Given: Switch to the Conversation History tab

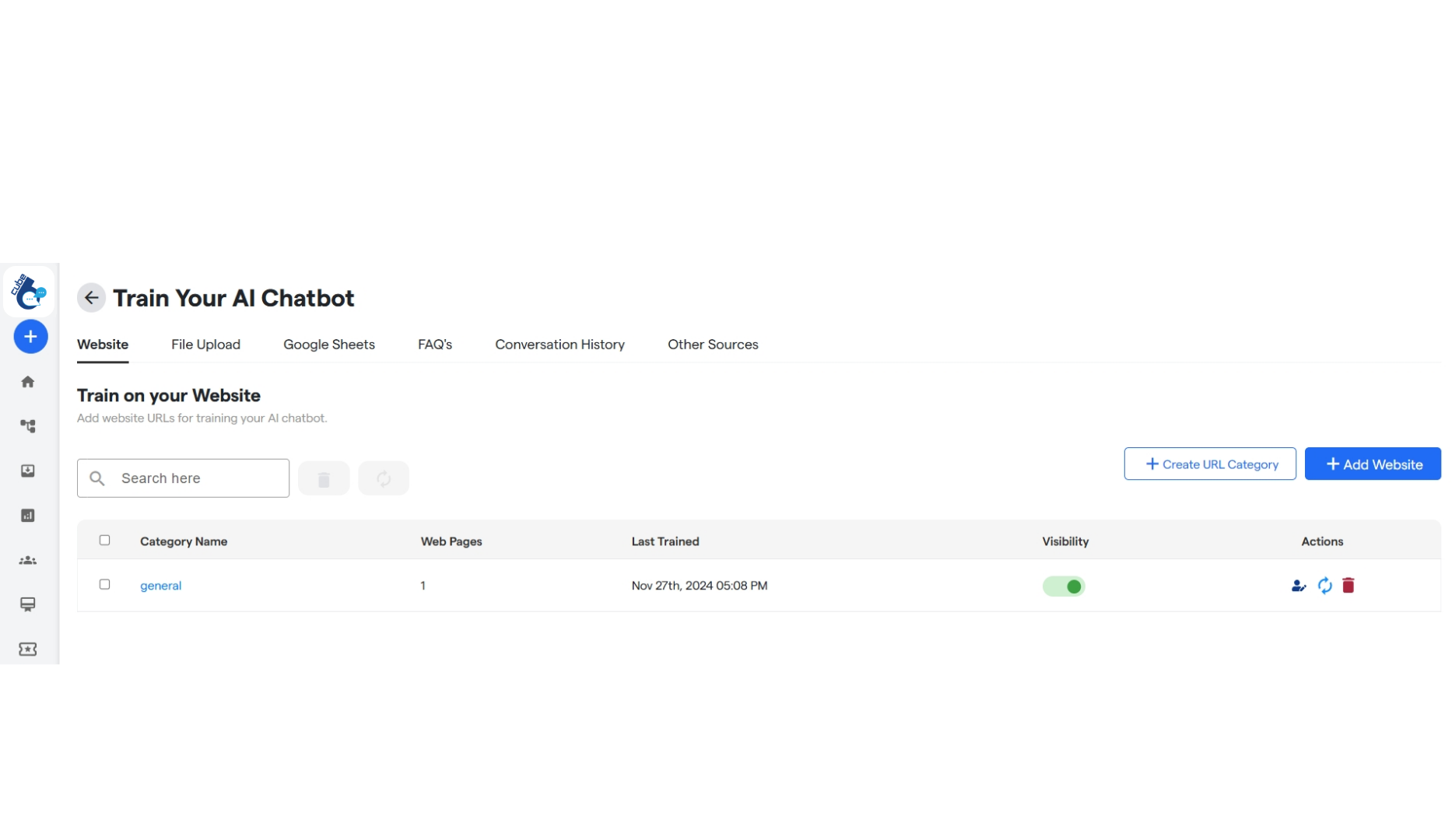Looking at the screenshot, I should click(x=559, y=345).
